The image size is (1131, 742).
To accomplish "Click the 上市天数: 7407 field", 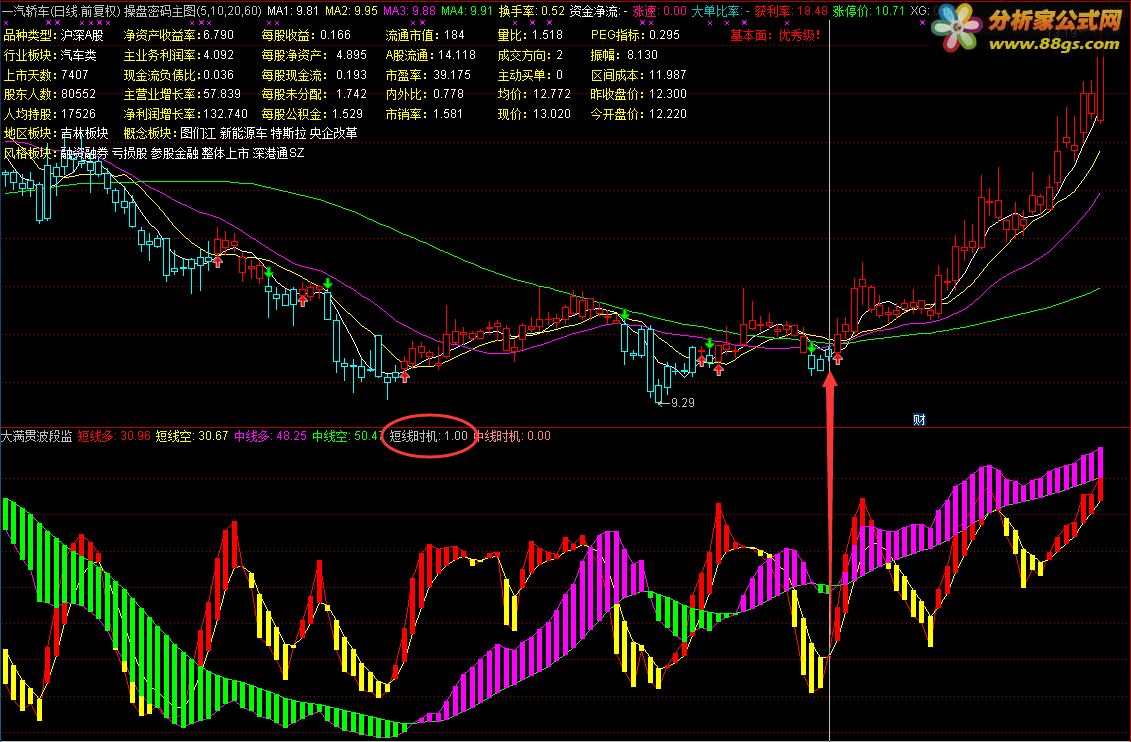I will (46, 74).
